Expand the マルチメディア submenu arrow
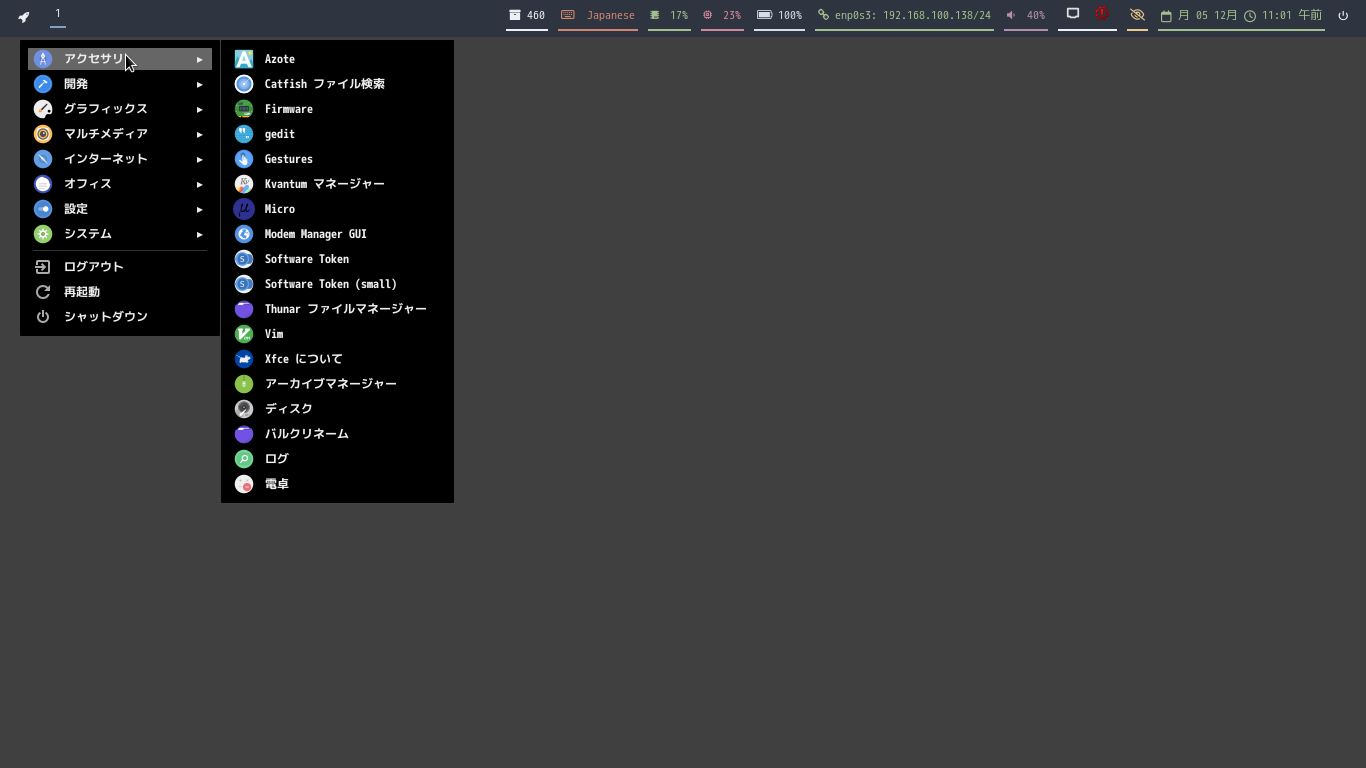This screenshot has height=768, width=1366. point(200,135)
